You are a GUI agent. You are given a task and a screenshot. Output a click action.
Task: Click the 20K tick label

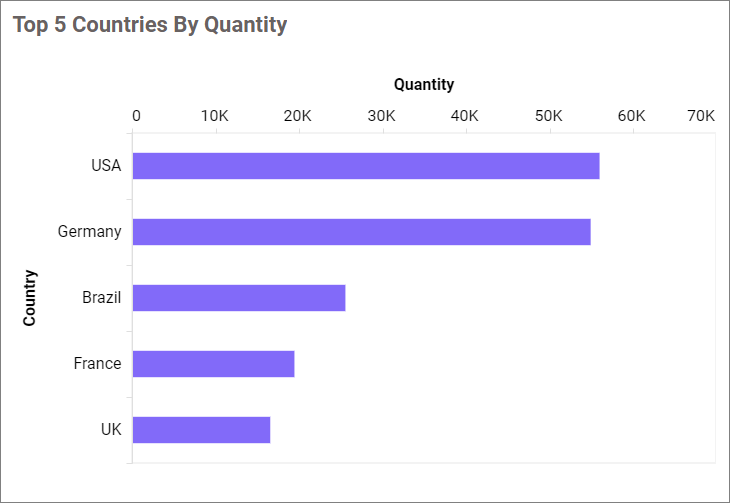(298, 116)
